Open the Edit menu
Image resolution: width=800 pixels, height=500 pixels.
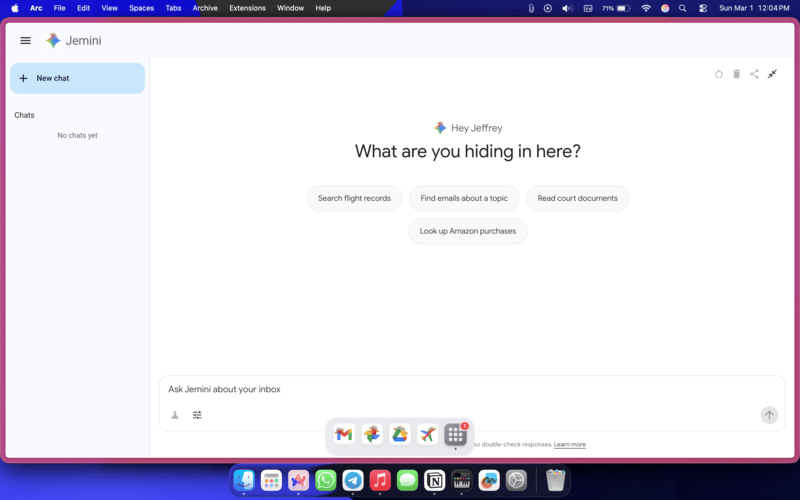[83, 8]
